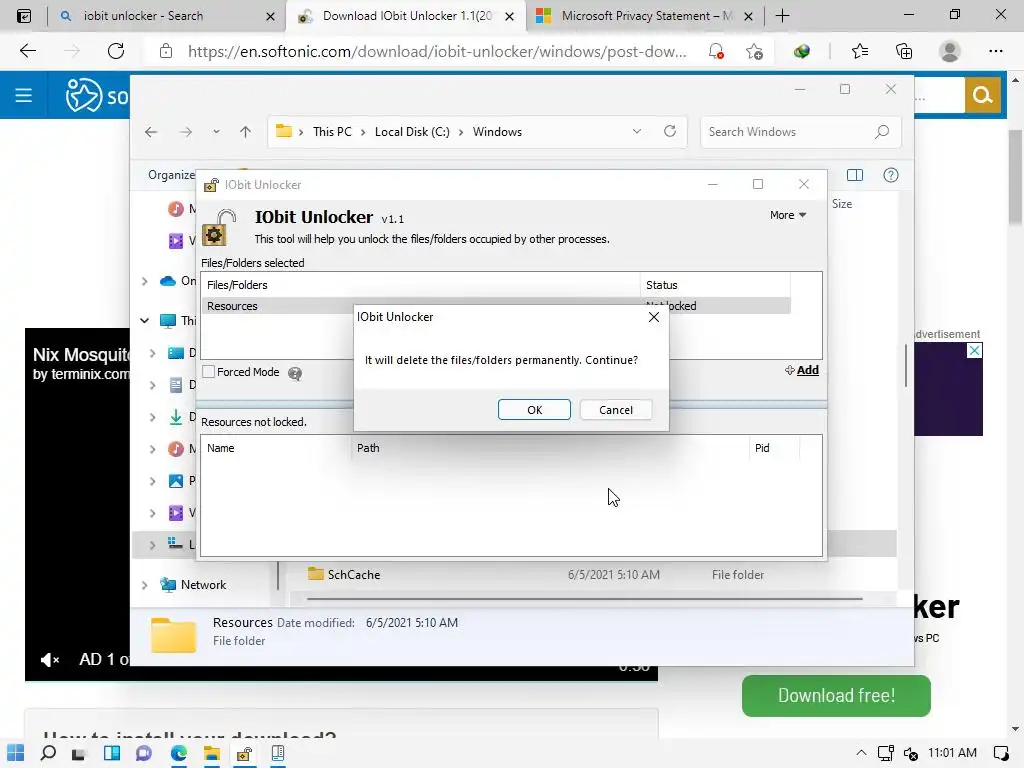Screen dimensions: 1024x768
Task: Click the Search Windows field
Action: click(801, 132)
